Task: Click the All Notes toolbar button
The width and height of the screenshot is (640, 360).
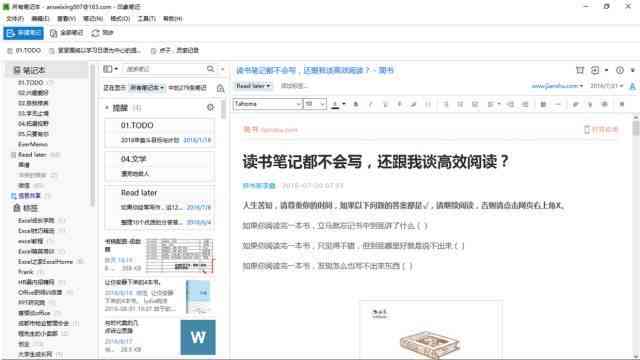Action: [x=66, y=33]
